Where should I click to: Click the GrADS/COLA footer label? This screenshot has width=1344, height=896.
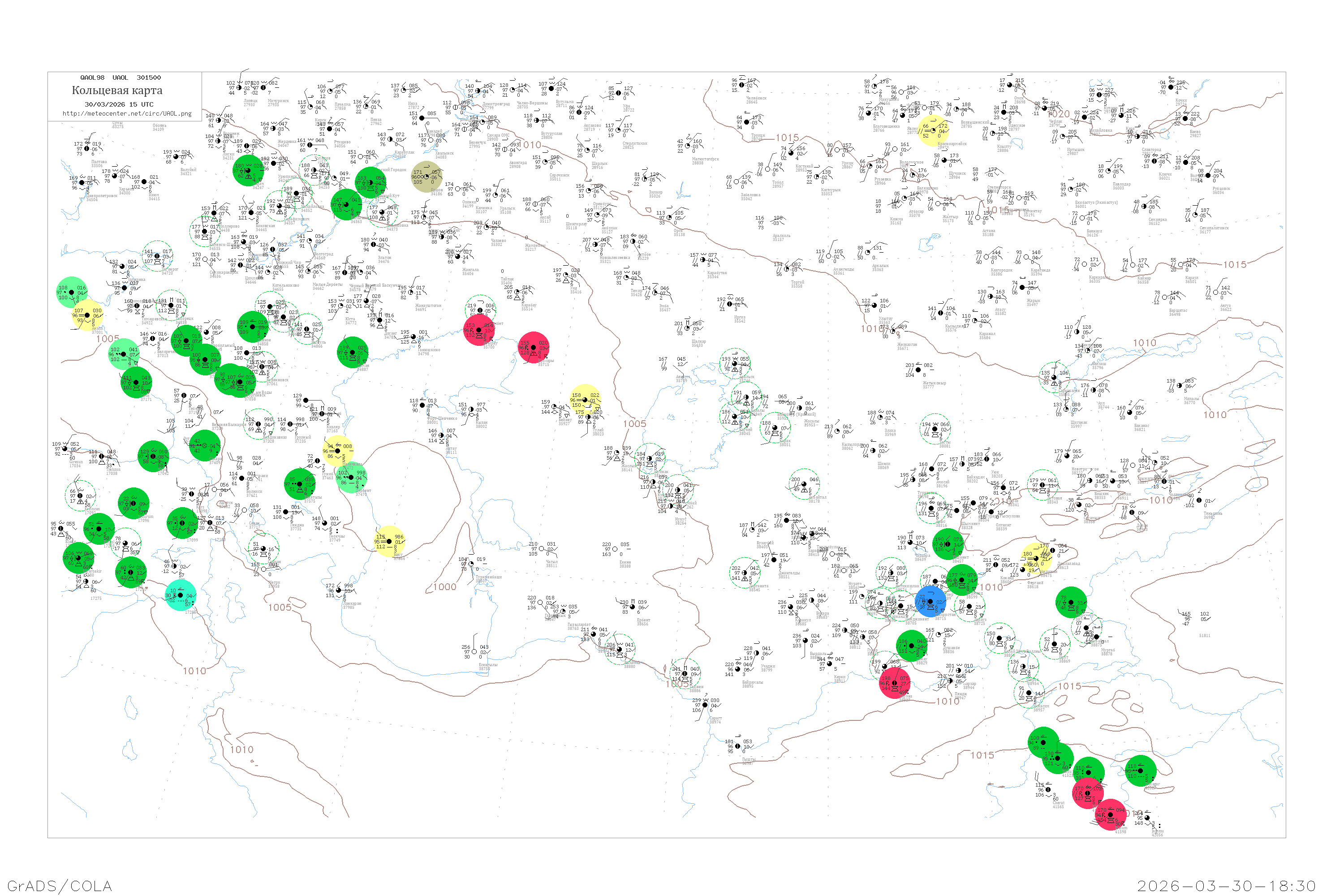(x=60, y=886)
